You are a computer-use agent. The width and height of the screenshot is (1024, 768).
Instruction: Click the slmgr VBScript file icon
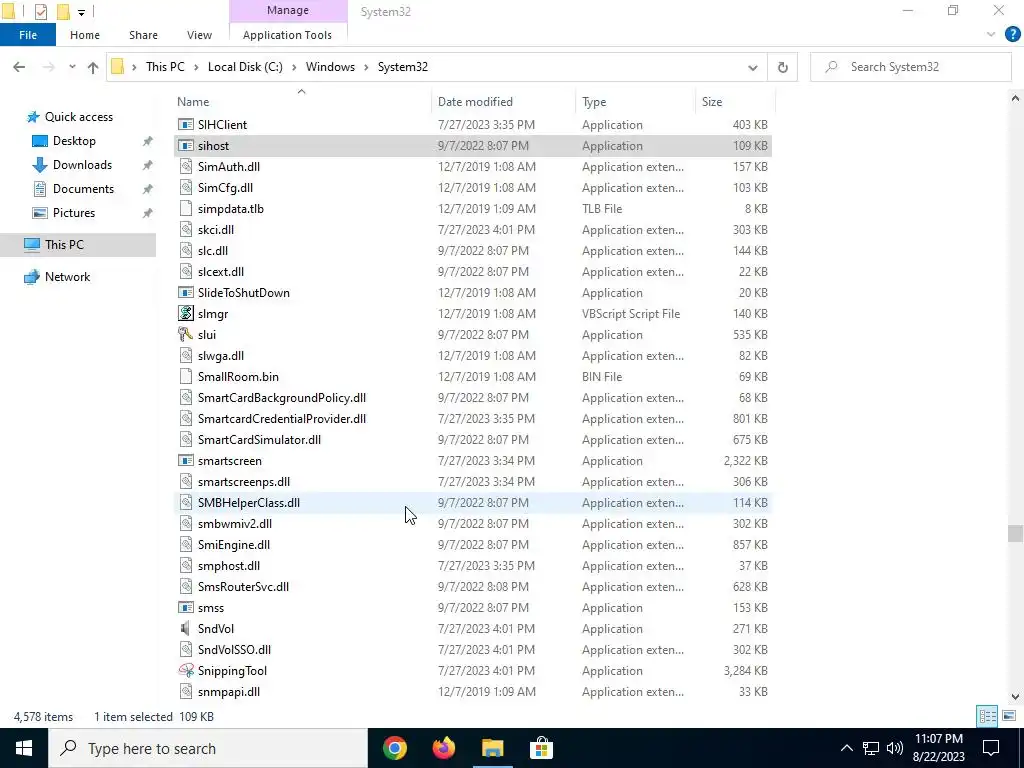(x=186, y=313)
